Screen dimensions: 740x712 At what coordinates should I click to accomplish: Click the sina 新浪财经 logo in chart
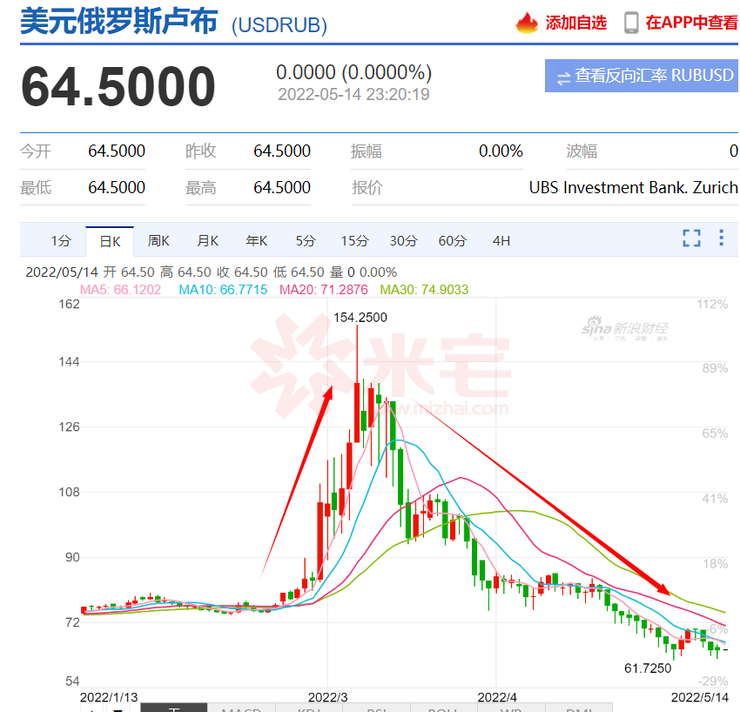(x=625, y=328)
